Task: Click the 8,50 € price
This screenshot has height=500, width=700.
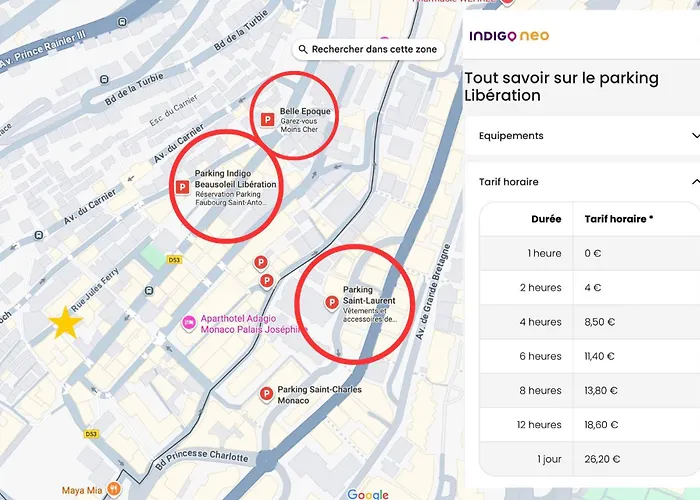Action: [600, 322]
